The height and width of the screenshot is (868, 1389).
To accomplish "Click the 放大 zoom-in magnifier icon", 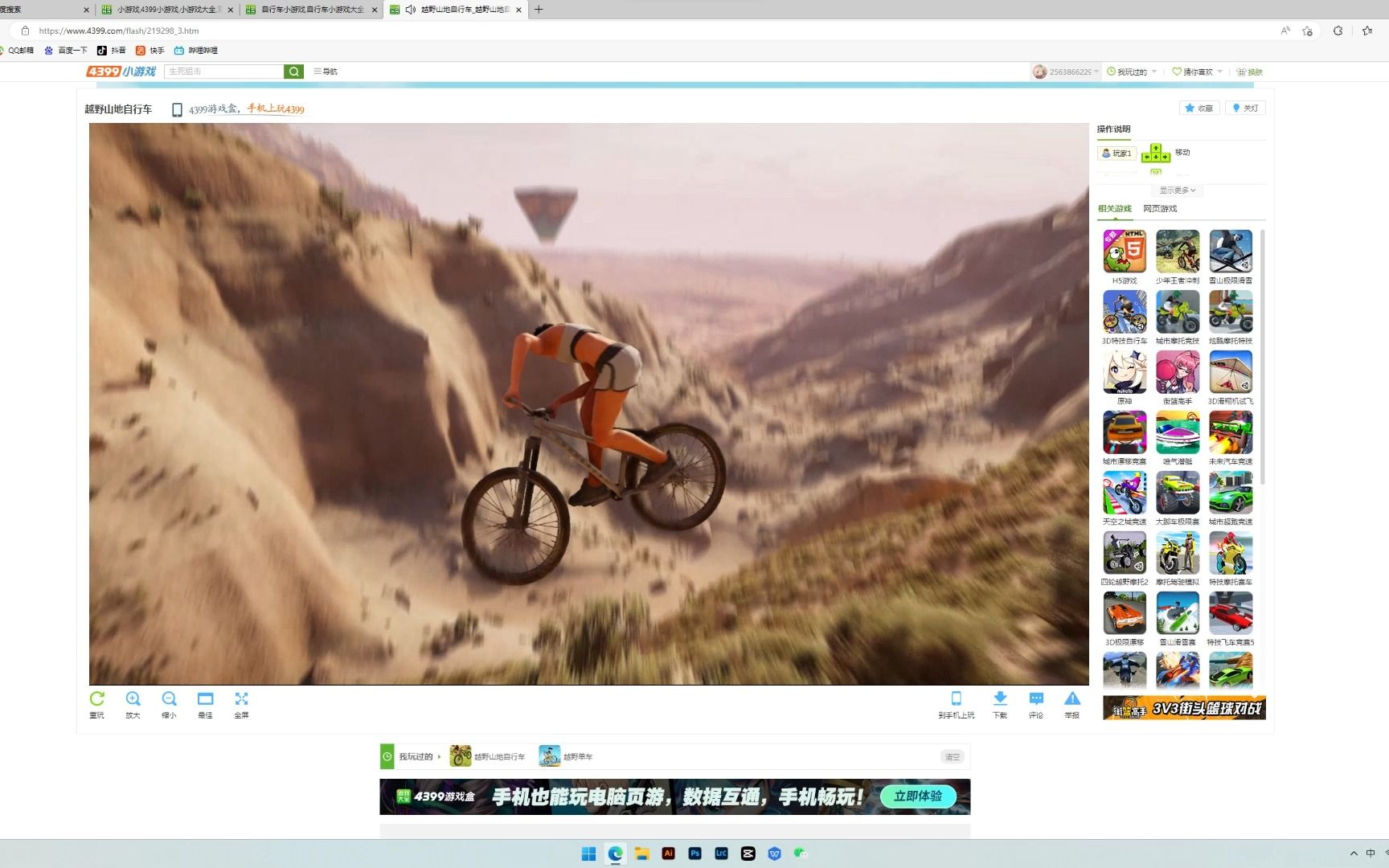I will coord(133,698).
